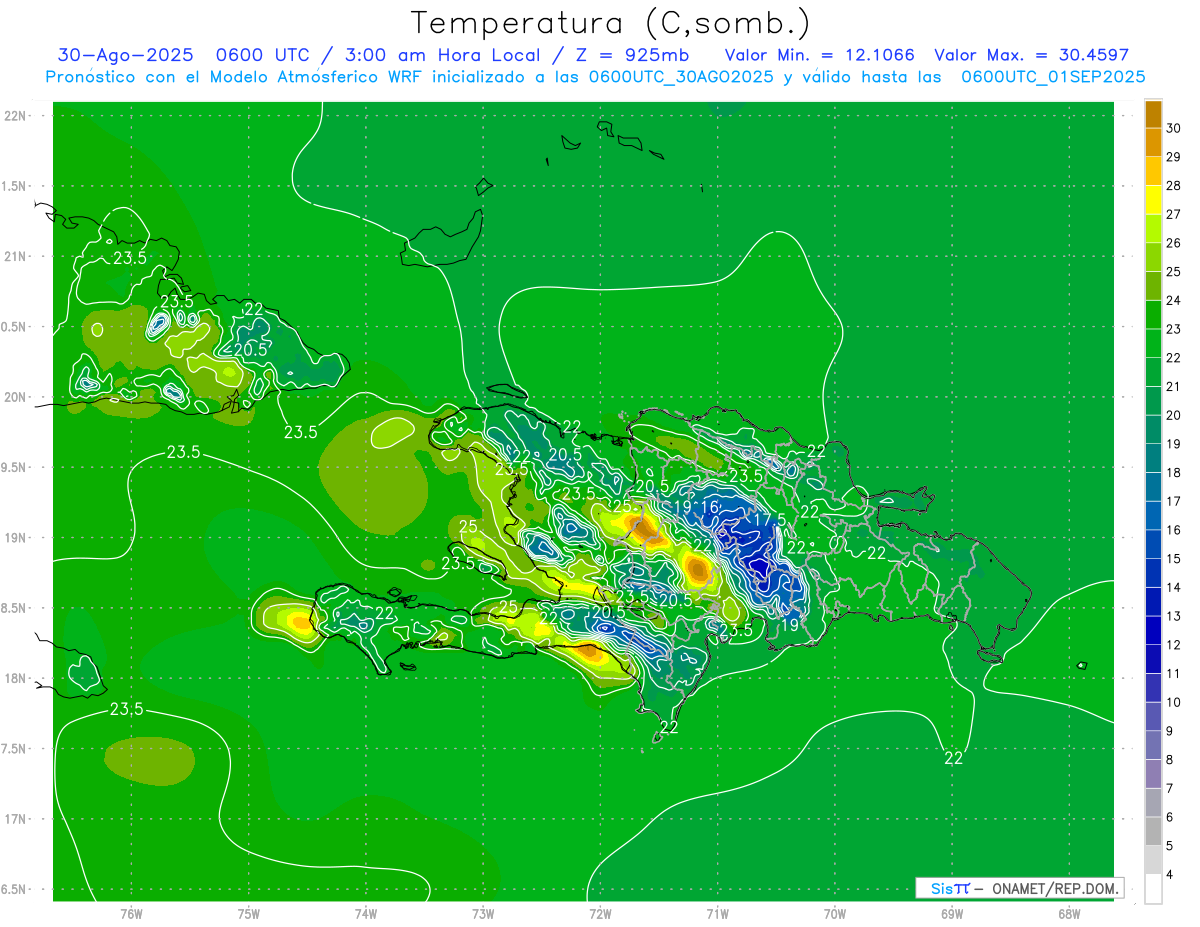Image resolution: width=1200 pixels, height=927 pixels.
Task: Click the "9.5N" latitude axis label
Action: [x=15, y=467]
